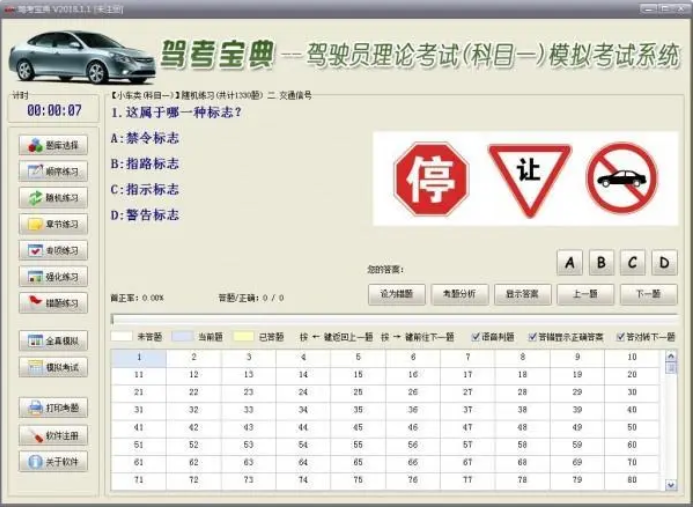Click question grid scrollbar down arrow
The image size is (694, 509).
671,485
